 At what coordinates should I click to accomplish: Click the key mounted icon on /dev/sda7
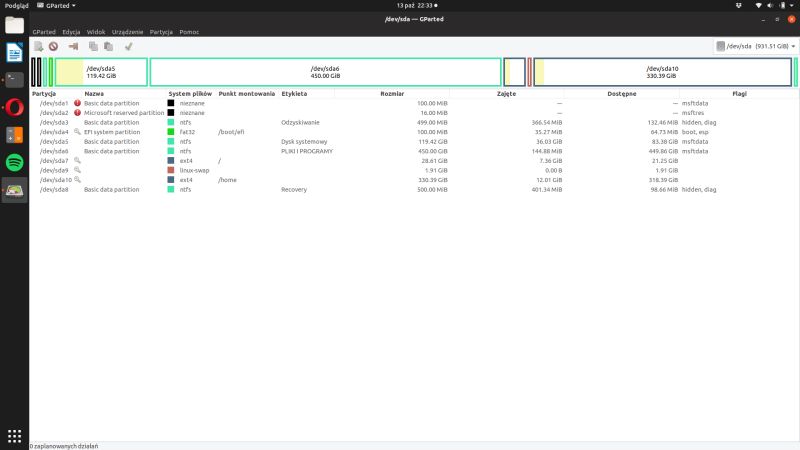click(77, 161)
